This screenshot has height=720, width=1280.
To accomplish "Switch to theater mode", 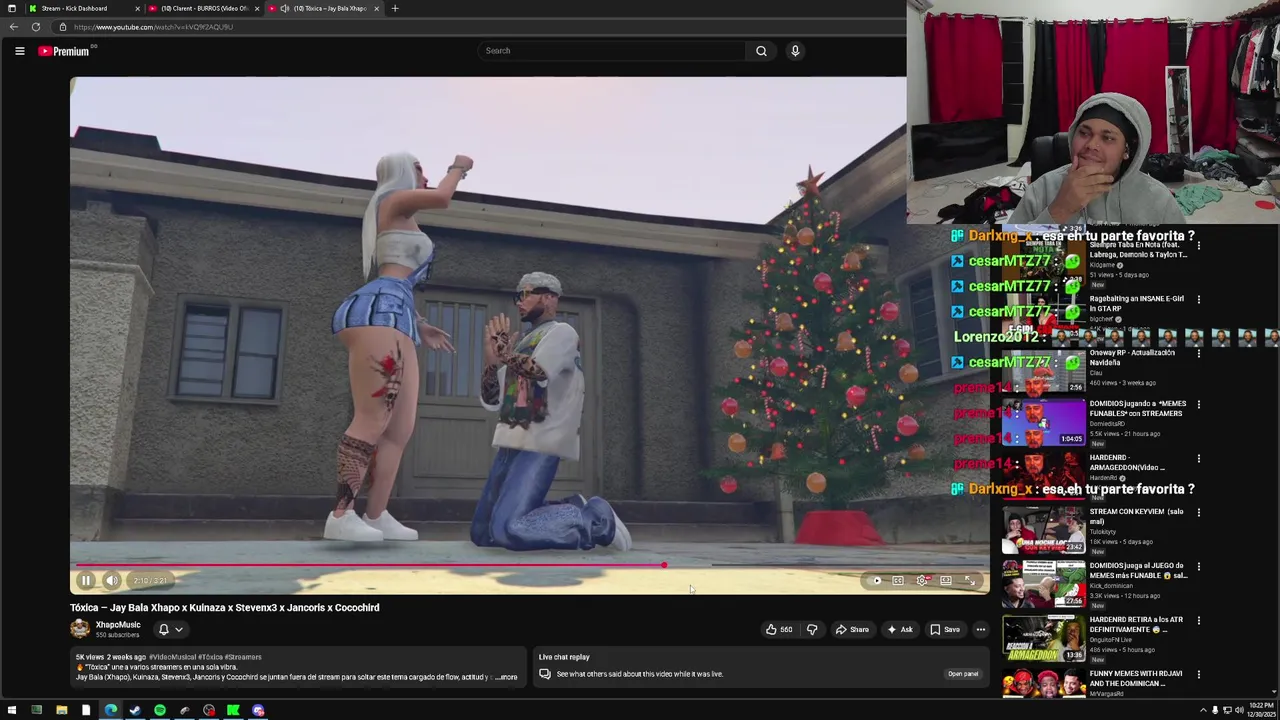I will (x=946, y=581).
